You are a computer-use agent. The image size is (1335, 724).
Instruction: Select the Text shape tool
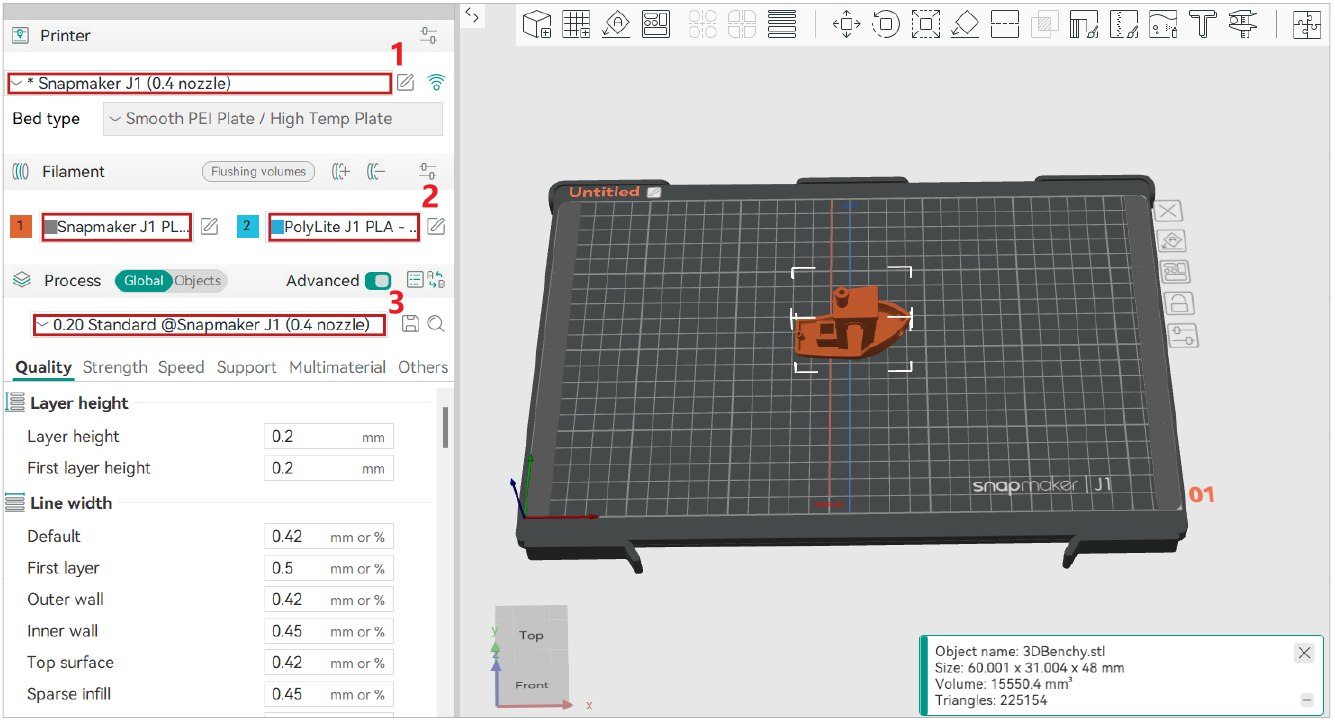(x=1202, y=24)
